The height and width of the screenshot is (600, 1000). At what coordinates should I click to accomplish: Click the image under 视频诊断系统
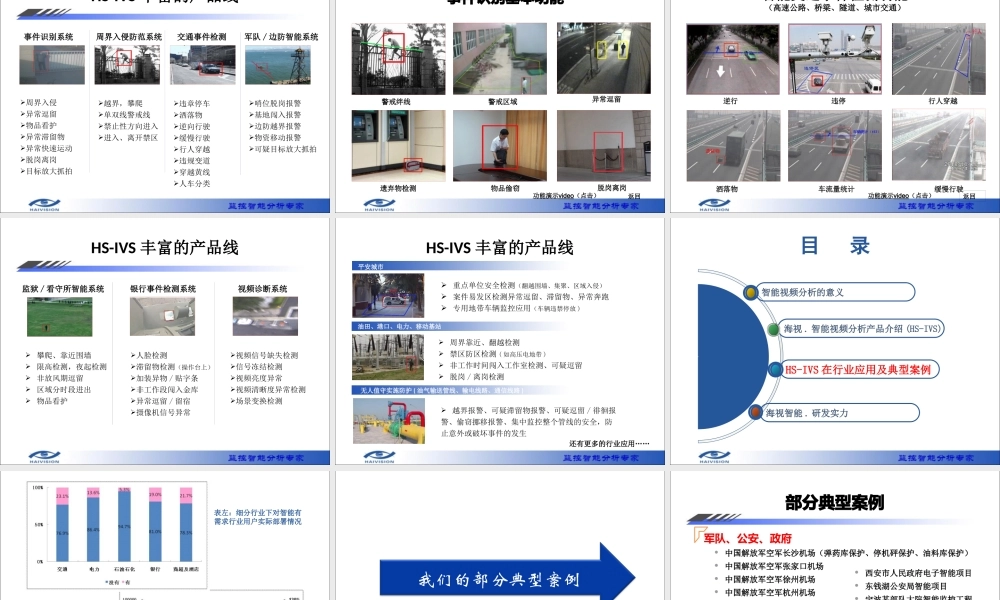265,316
